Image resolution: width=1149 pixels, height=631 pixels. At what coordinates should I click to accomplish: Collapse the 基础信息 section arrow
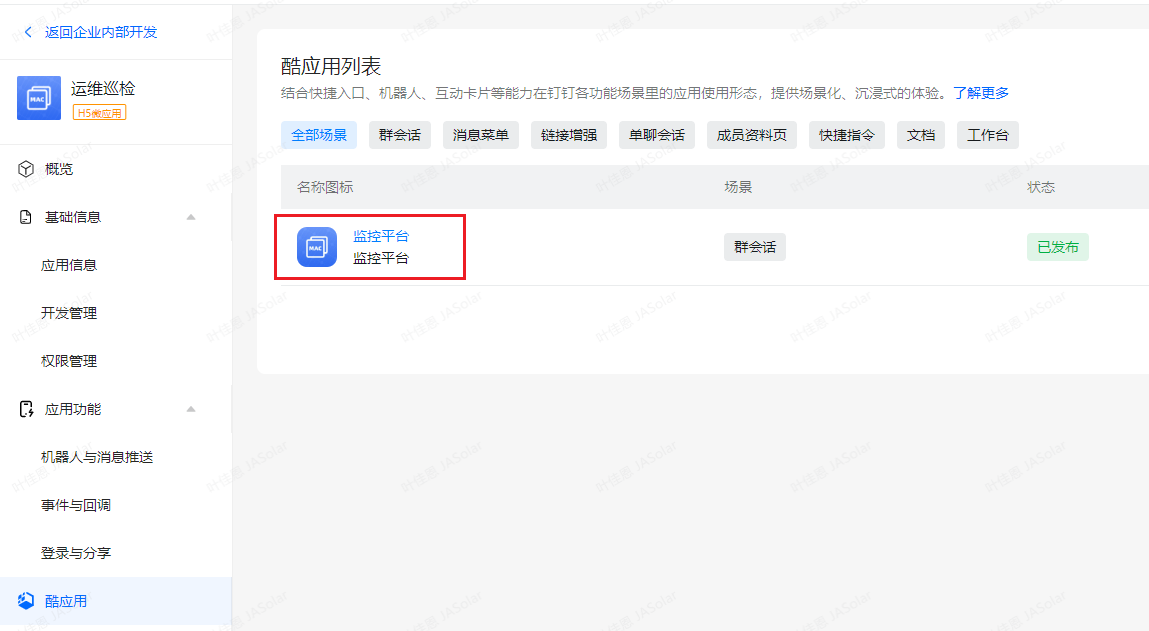click(x=191, y=217)
